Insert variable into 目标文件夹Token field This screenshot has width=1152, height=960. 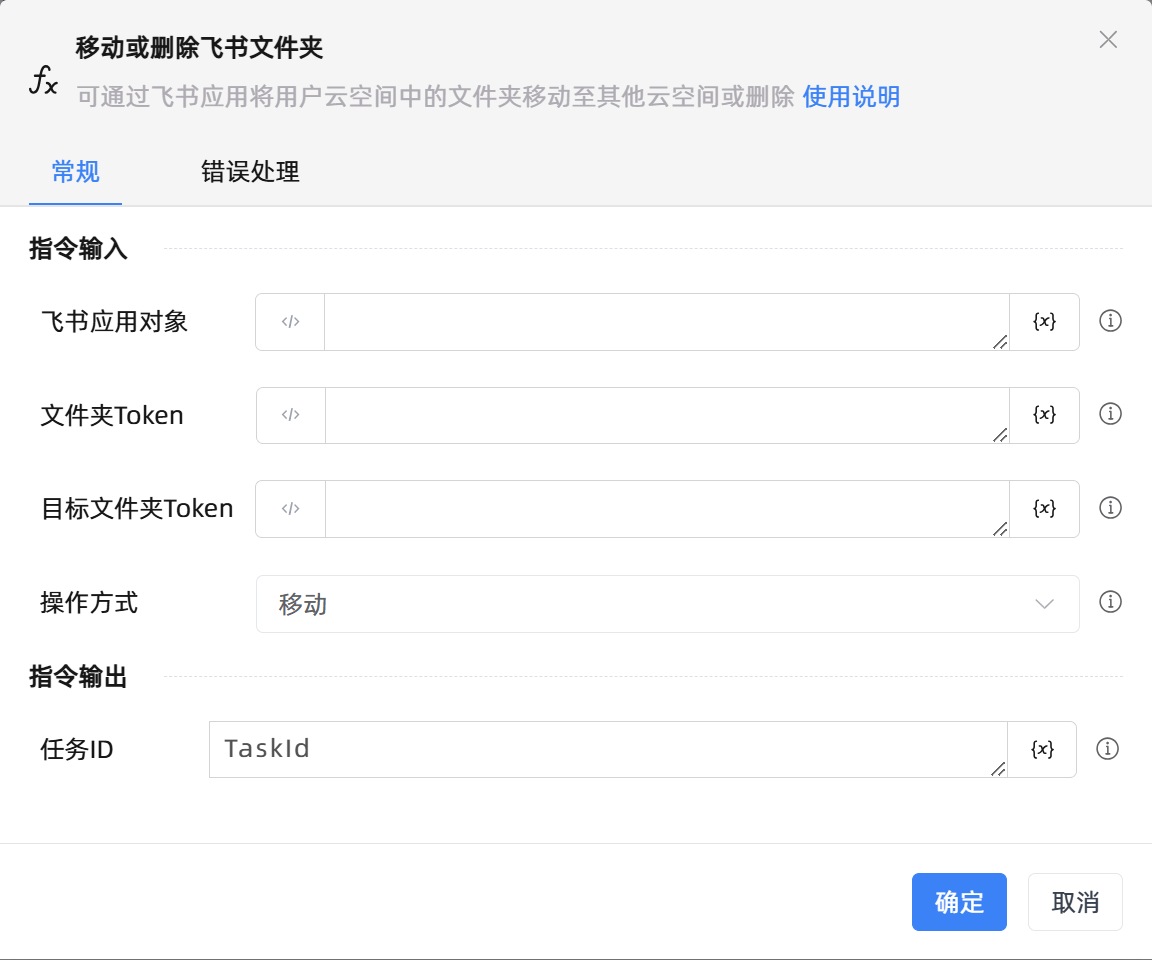click(1044, 508)
